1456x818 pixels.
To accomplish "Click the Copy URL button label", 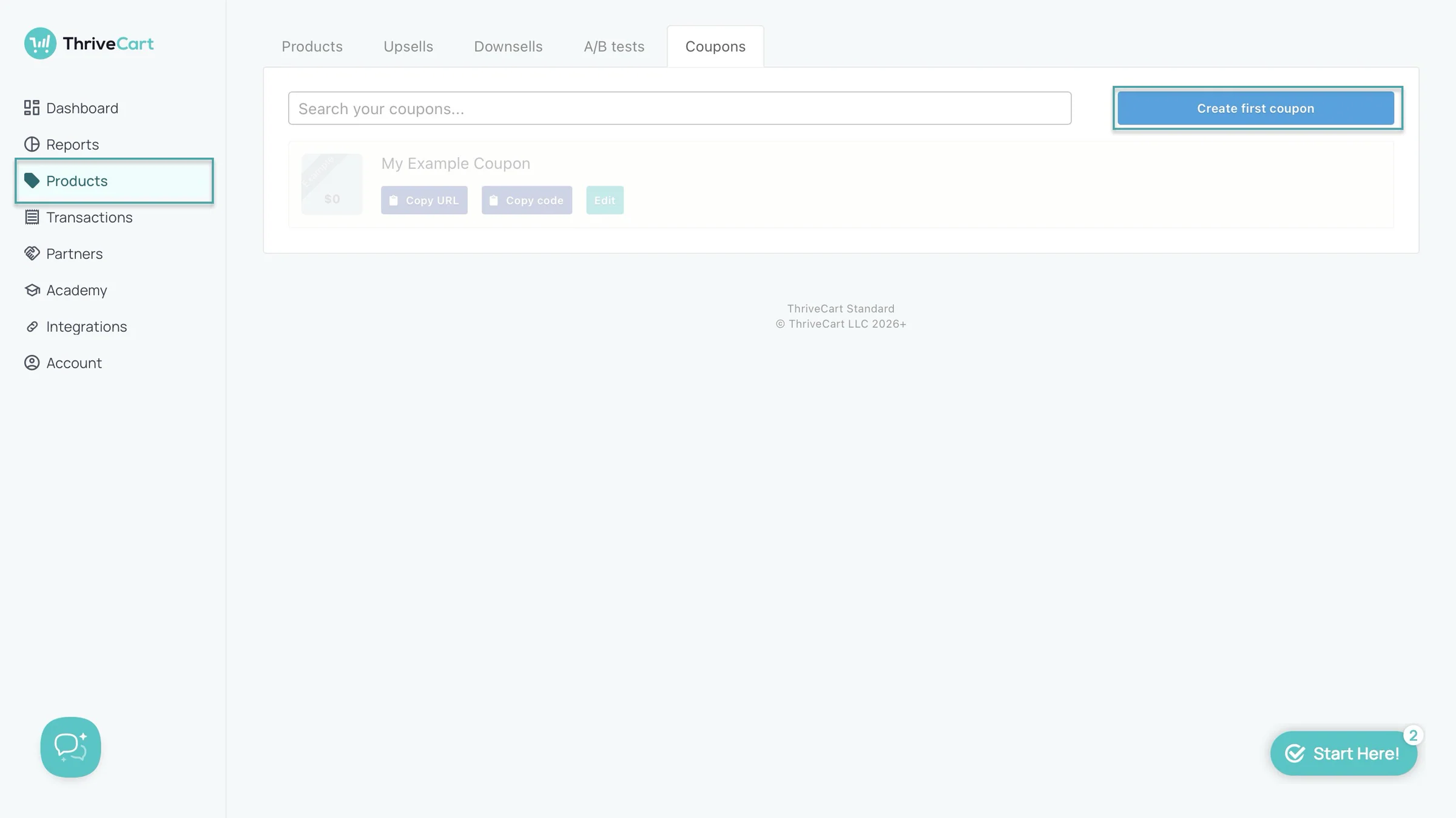I will (432, 200).
